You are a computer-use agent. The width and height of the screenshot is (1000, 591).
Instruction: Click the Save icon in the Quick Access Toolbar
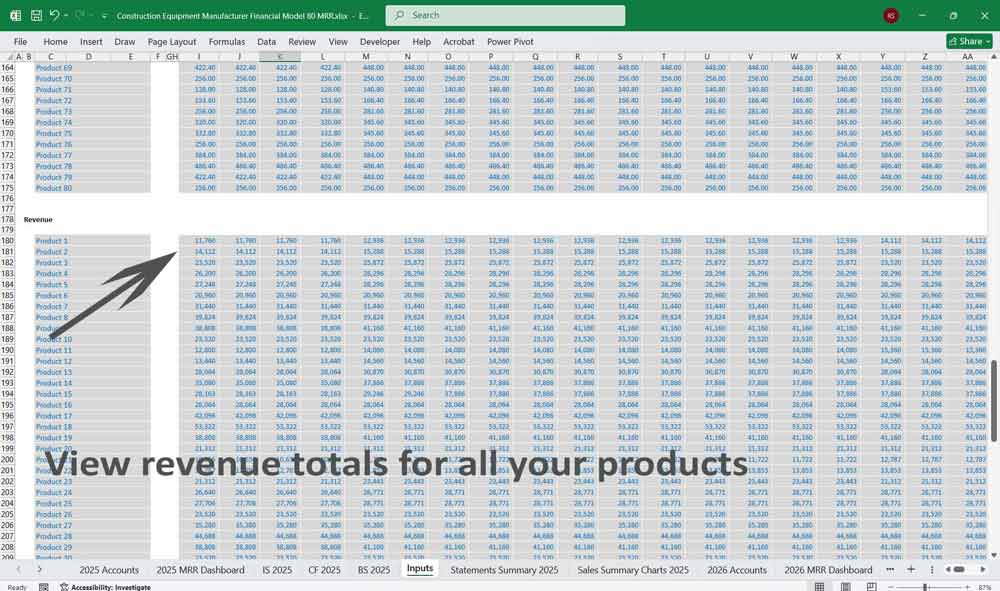point(35,15)
